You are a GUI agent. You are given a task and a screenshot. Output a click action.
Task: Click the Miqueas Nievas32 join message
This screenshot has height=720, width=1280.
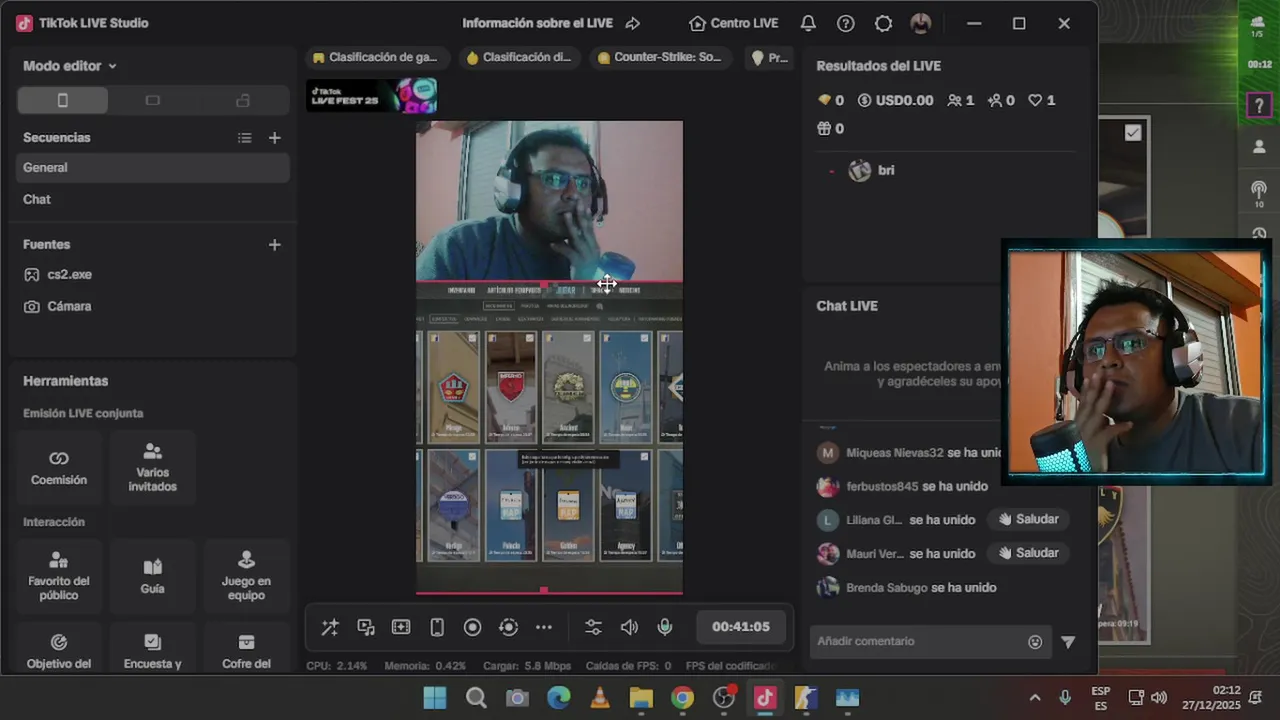coord(909,453)
